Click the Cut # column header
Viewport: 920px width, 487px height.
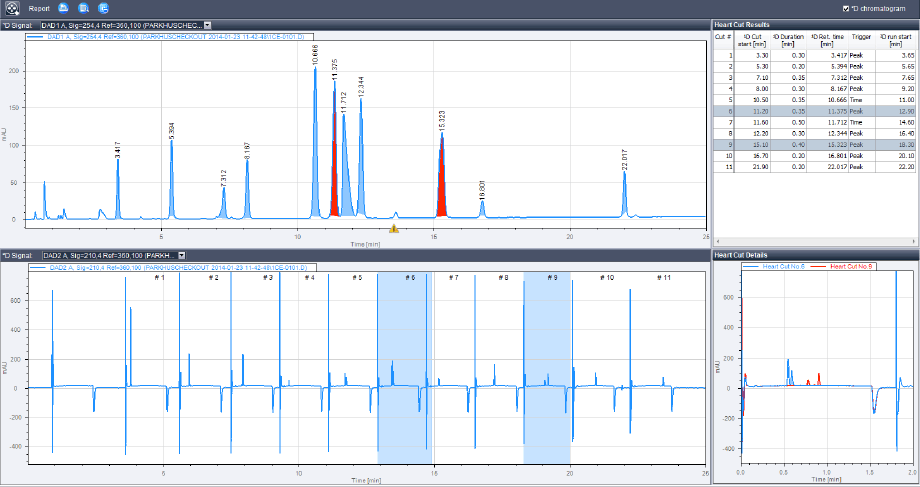(722, 37)
